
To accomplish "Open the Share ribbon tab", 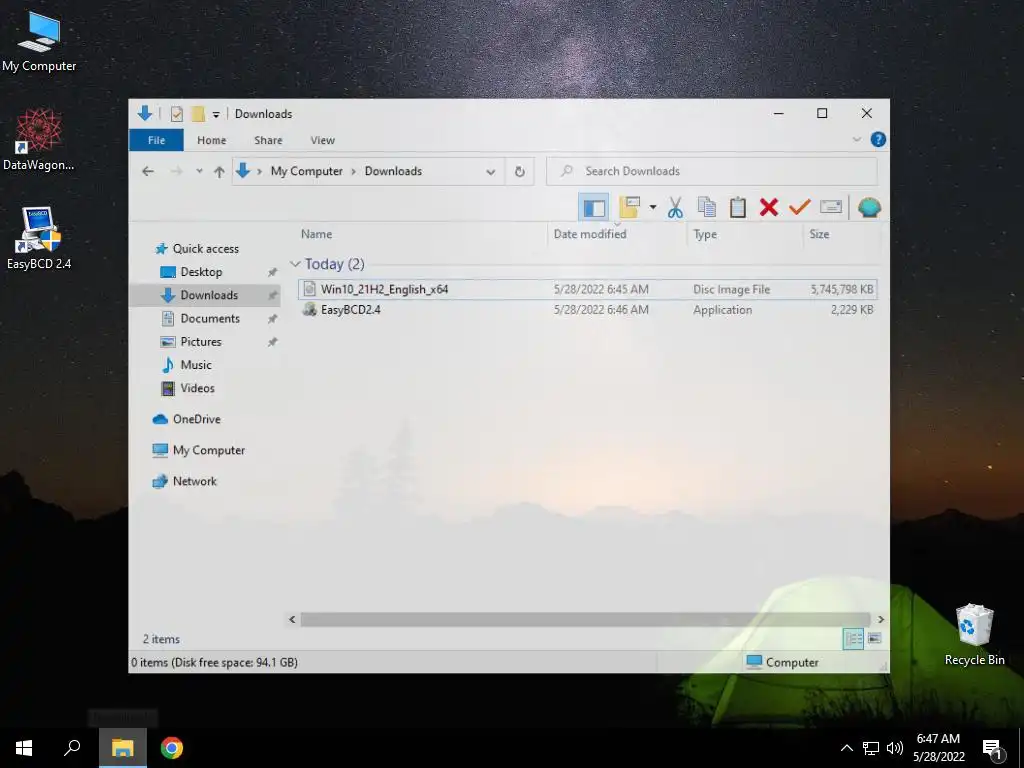I will [x=268, y=140].
